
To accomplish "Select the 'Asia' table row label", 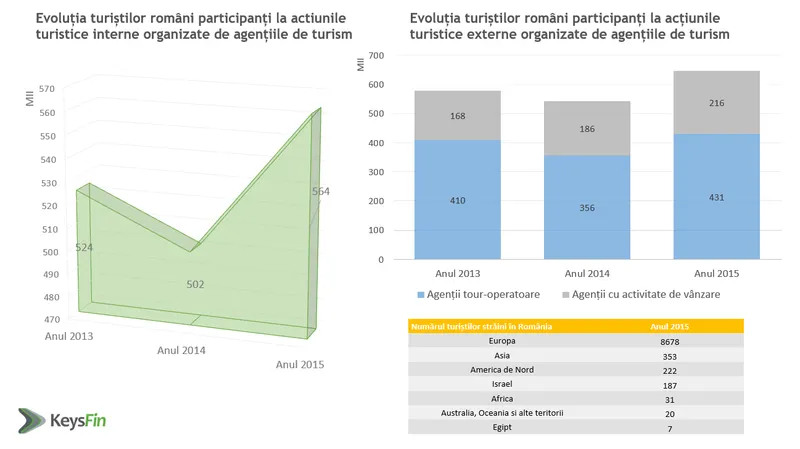I will [502, 356].
